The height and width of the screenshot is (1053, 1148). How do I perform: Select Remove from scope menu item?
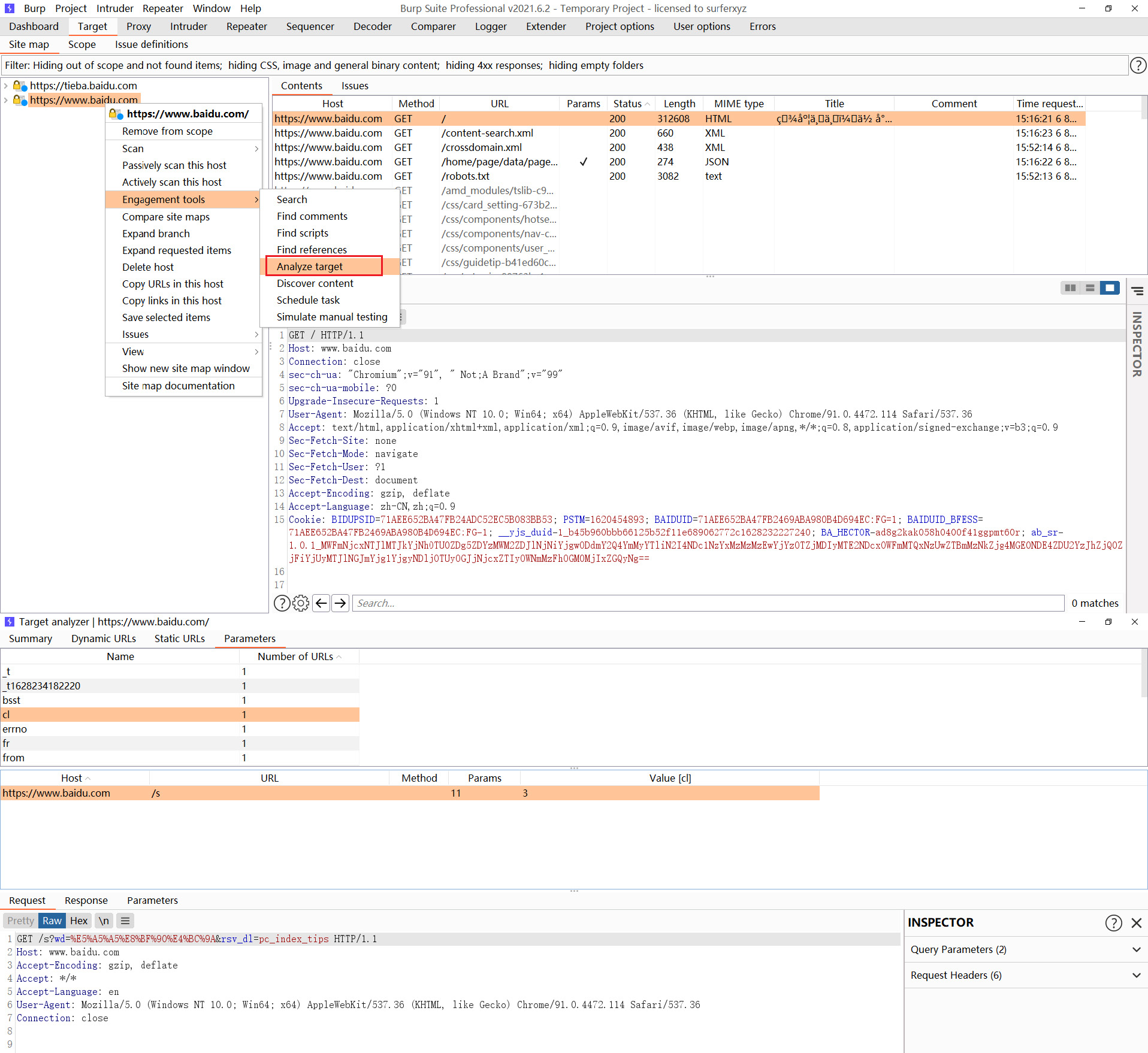click(x=183, y=131)
